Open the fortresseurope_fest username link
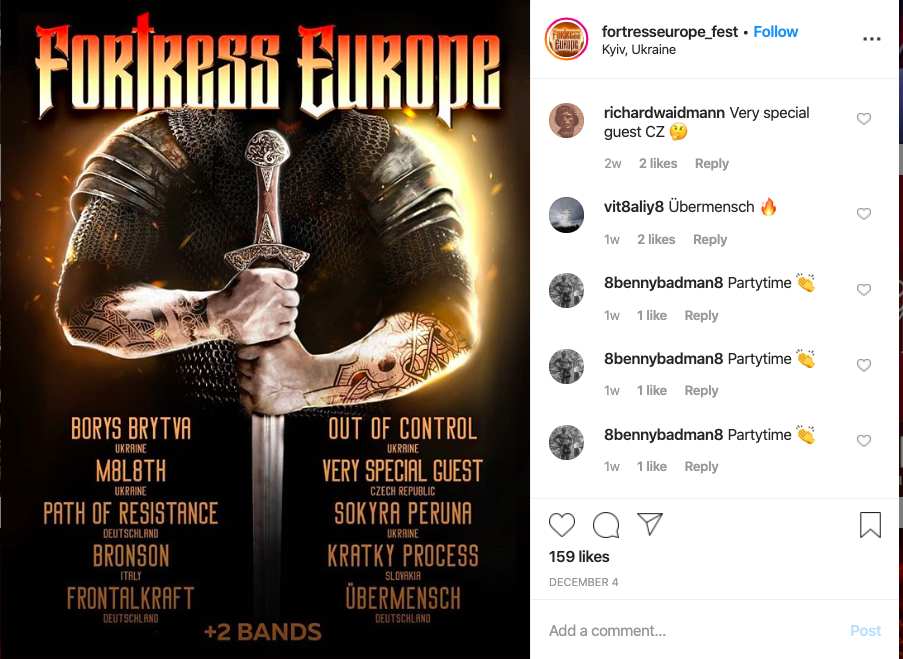This screenshot has width=903, height=659. click(x=670, y=32)
